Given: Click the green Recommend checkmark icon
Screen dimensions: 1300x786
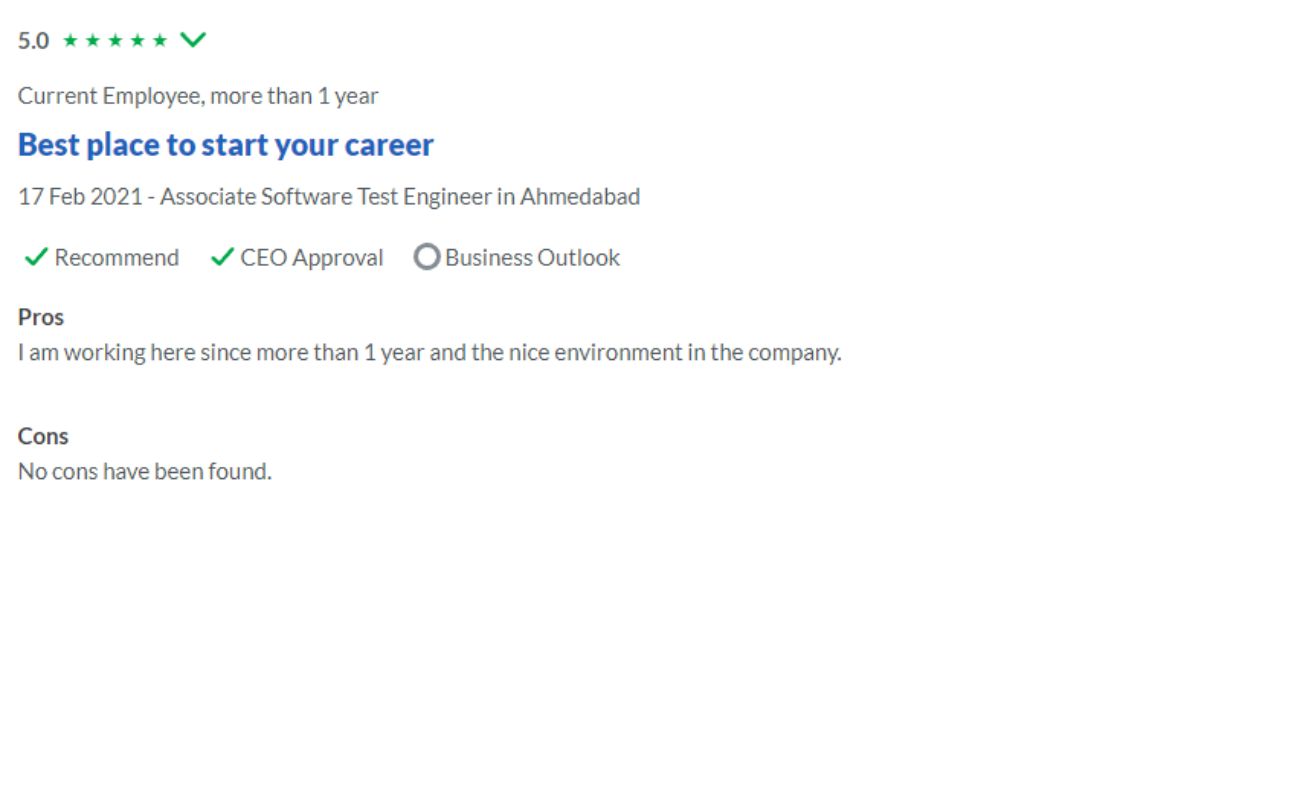Looking at the screenshot, I should pyautogui.click(x=36, y=258).
